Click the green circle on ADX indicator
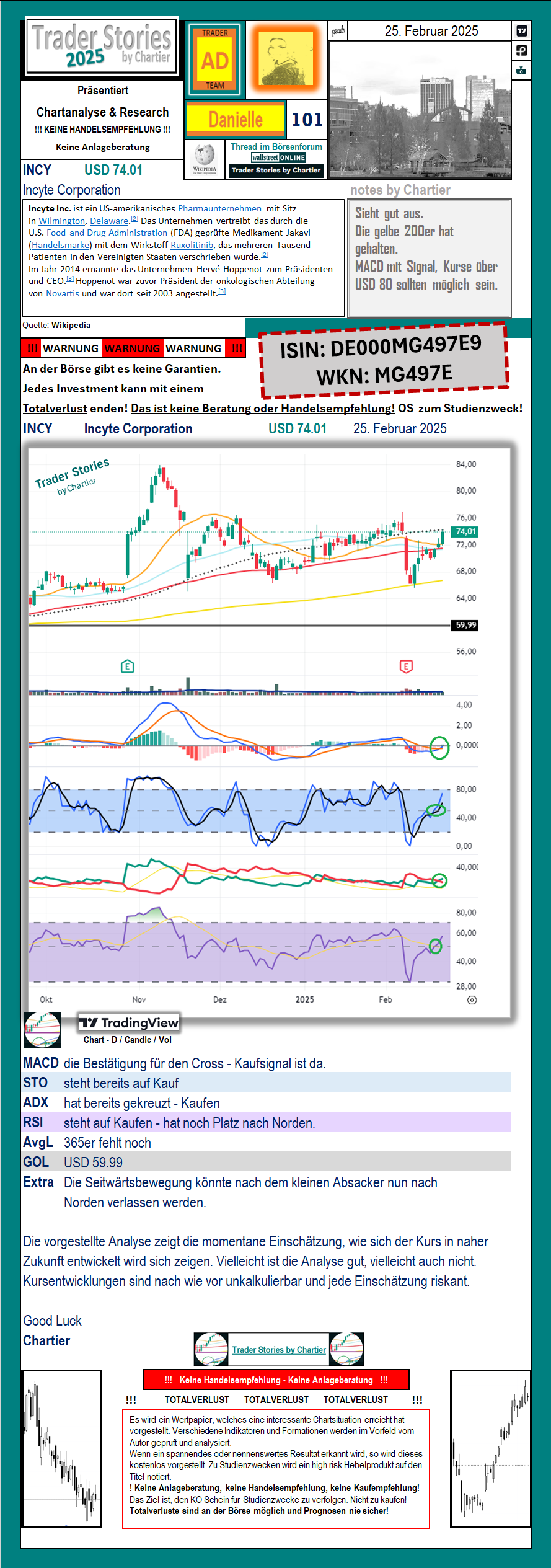The height and width of the screenshot is (1568, 551). (x=439, y=880)
